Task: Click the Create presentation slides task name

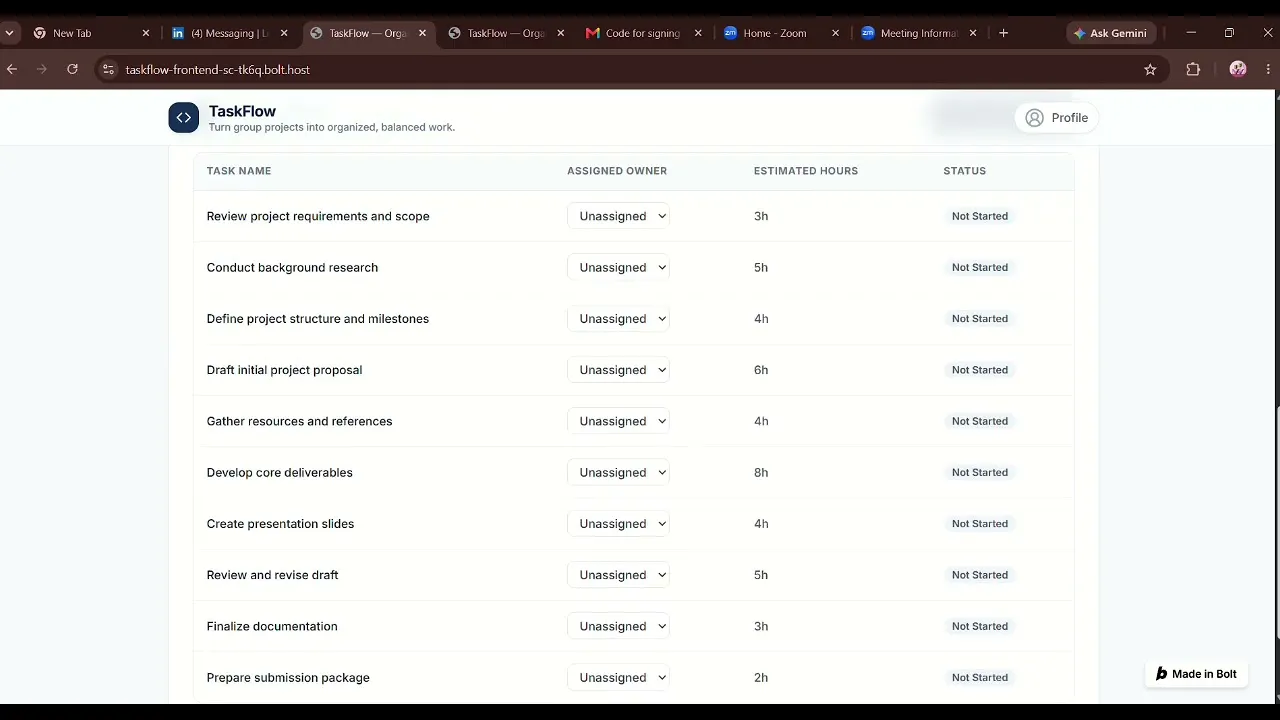Action: (280, 524)
